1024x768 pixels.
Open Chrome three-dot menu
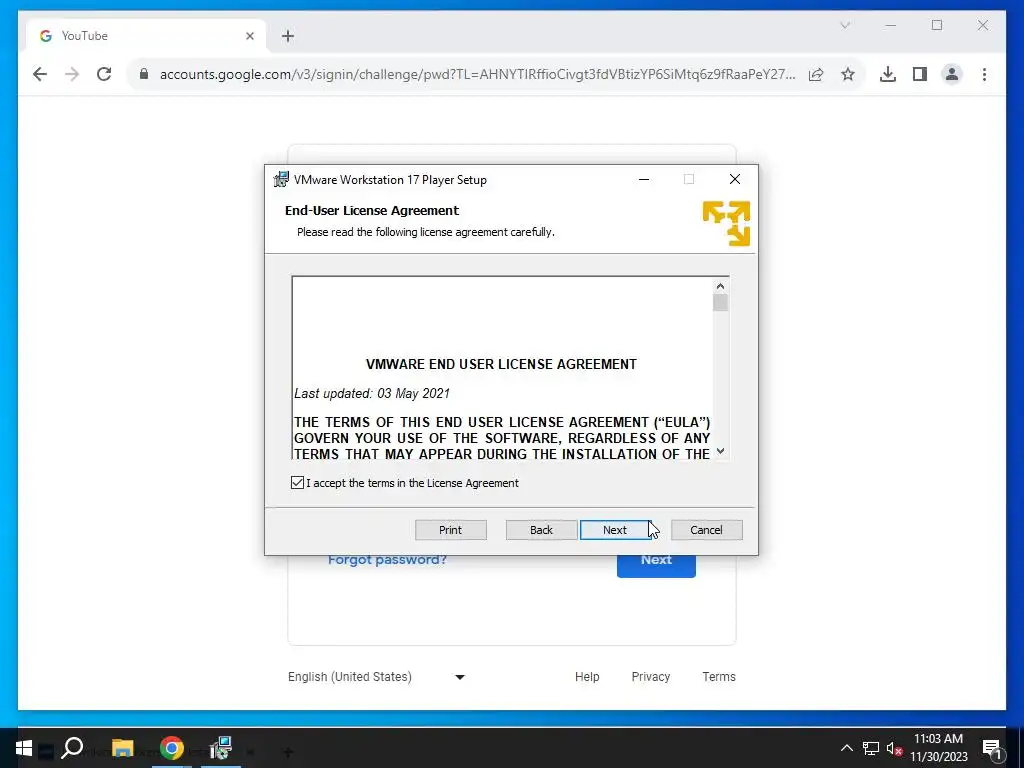tap(984, 74)
